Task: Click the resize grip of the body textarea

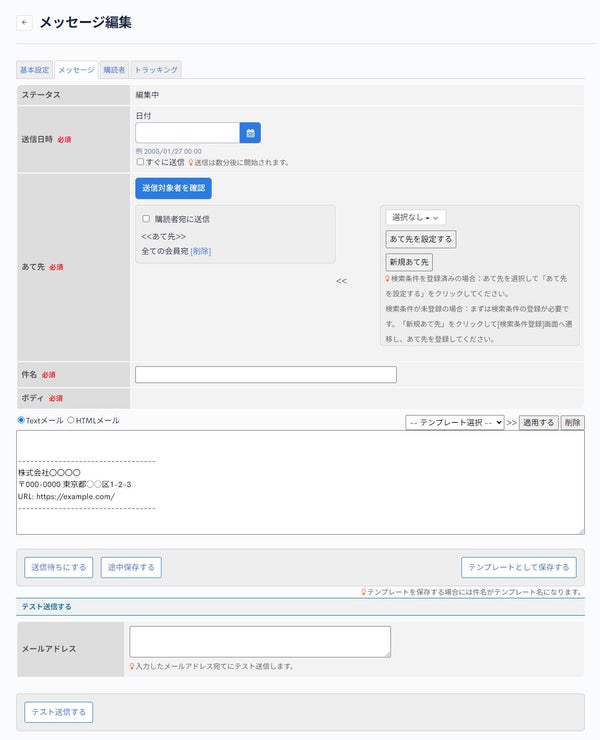Action: click(581, 531)
